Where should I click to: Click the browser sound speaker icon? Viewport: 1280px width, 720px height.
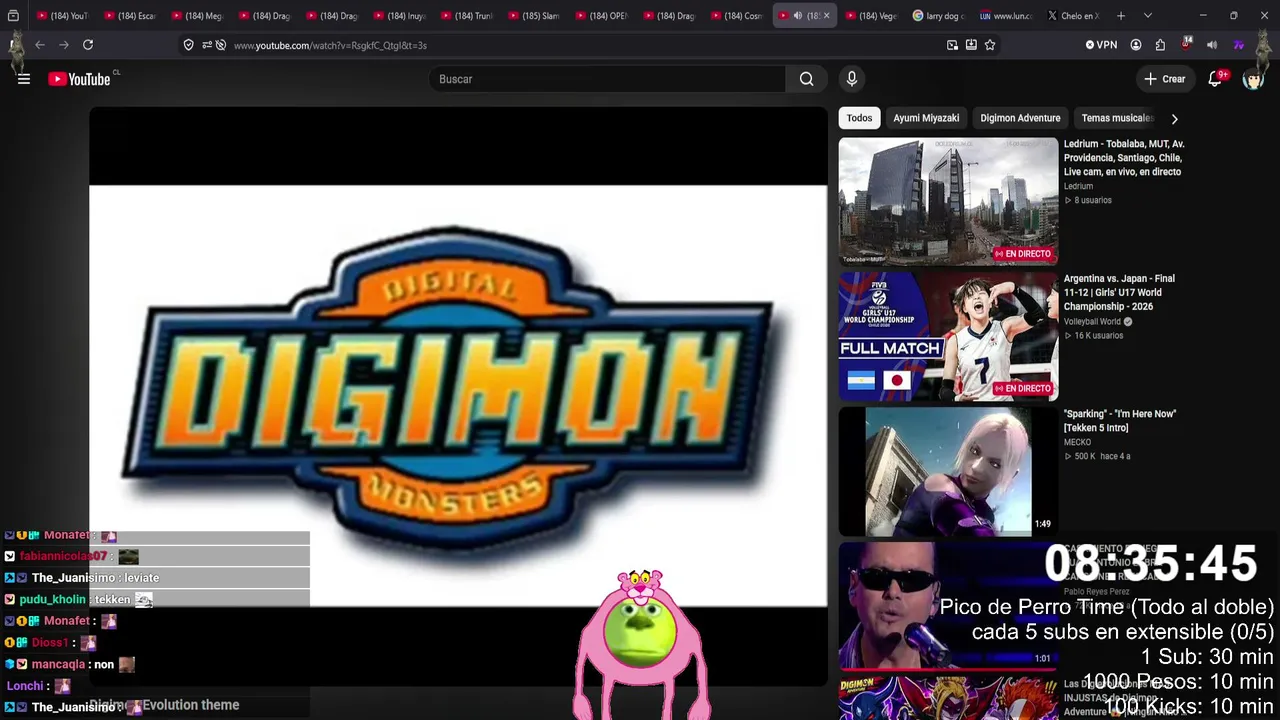1212,45
